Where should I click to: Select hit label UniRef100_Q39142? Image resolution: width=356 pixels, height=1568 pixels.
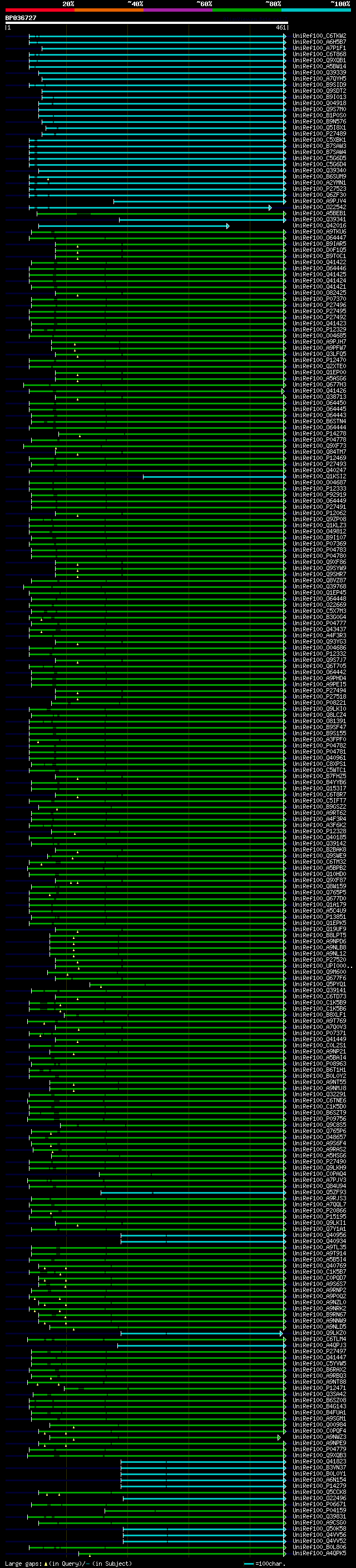319,844
